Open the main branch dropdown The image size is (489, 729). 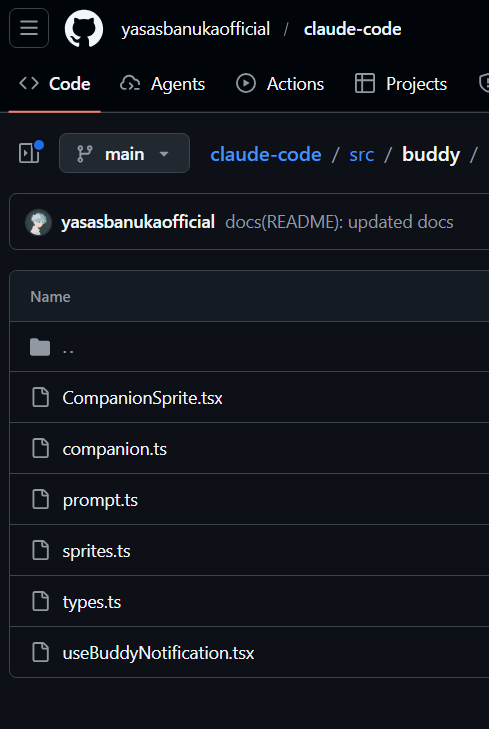point(124,153)
